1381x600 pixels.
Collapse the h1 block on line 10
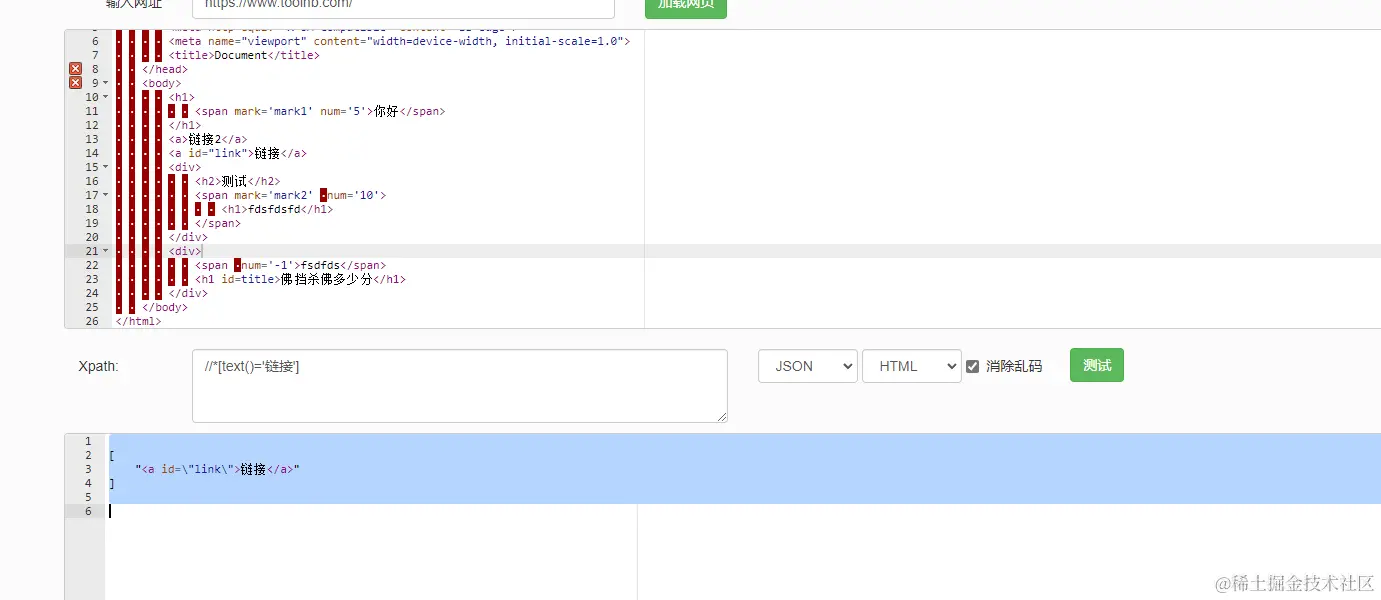point(106,97)
